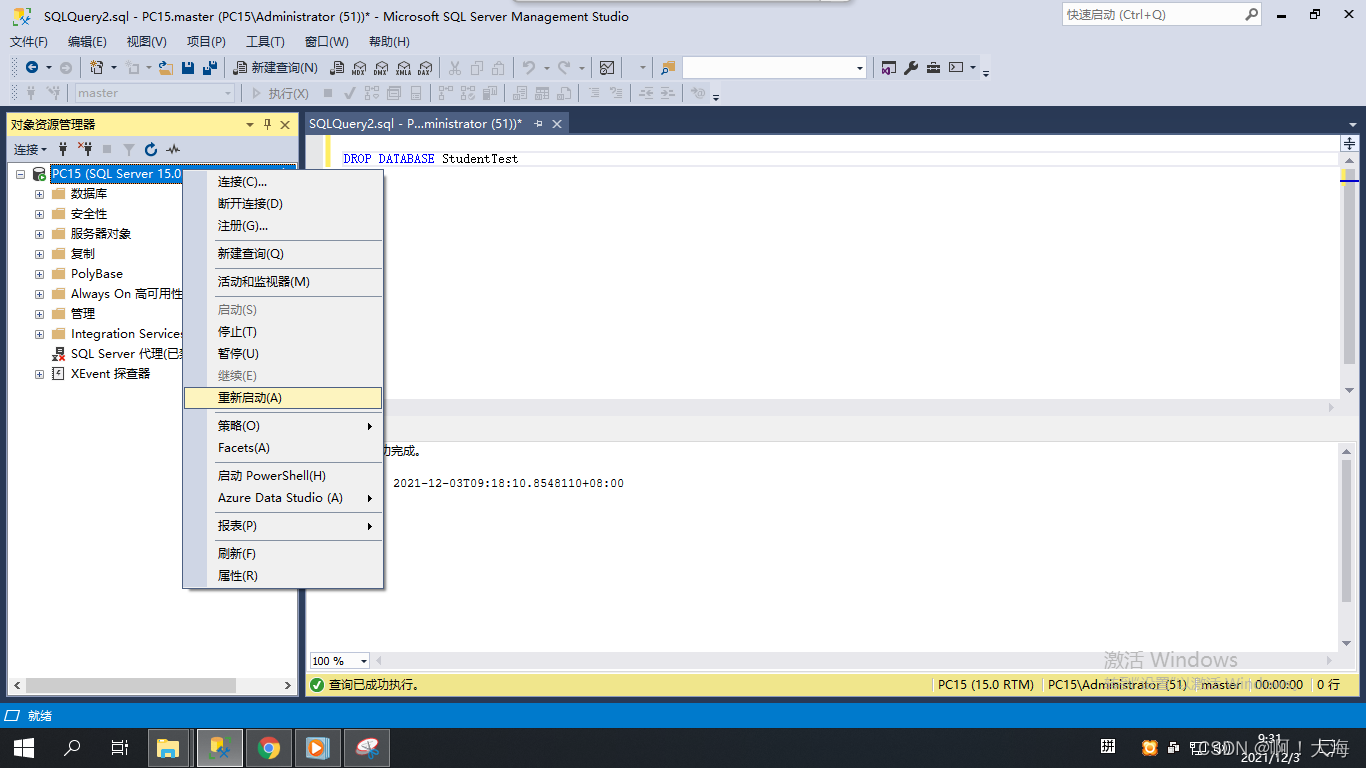This screenshot has width=1366, height=768.
Task: Choose 停止(T) from the context menu
Action: pos(283,332)
